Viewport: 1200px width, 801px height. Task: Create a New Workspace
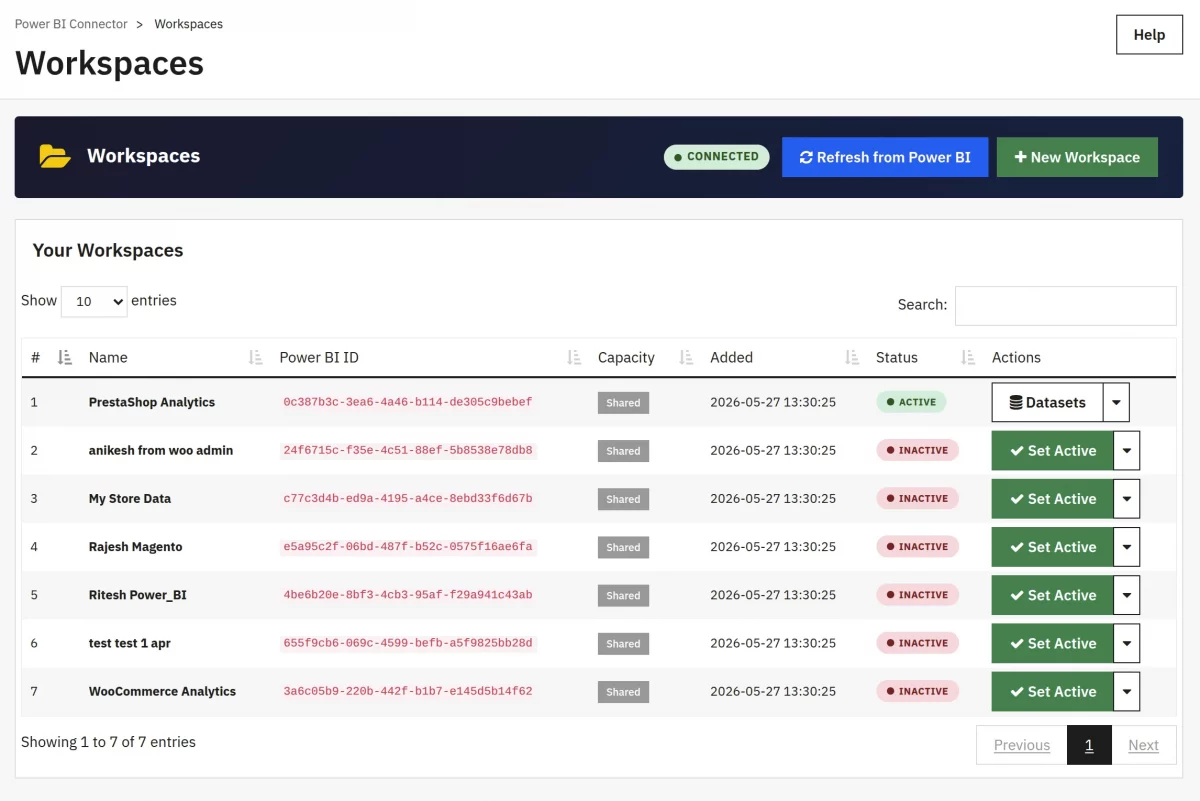[1077, 157]
